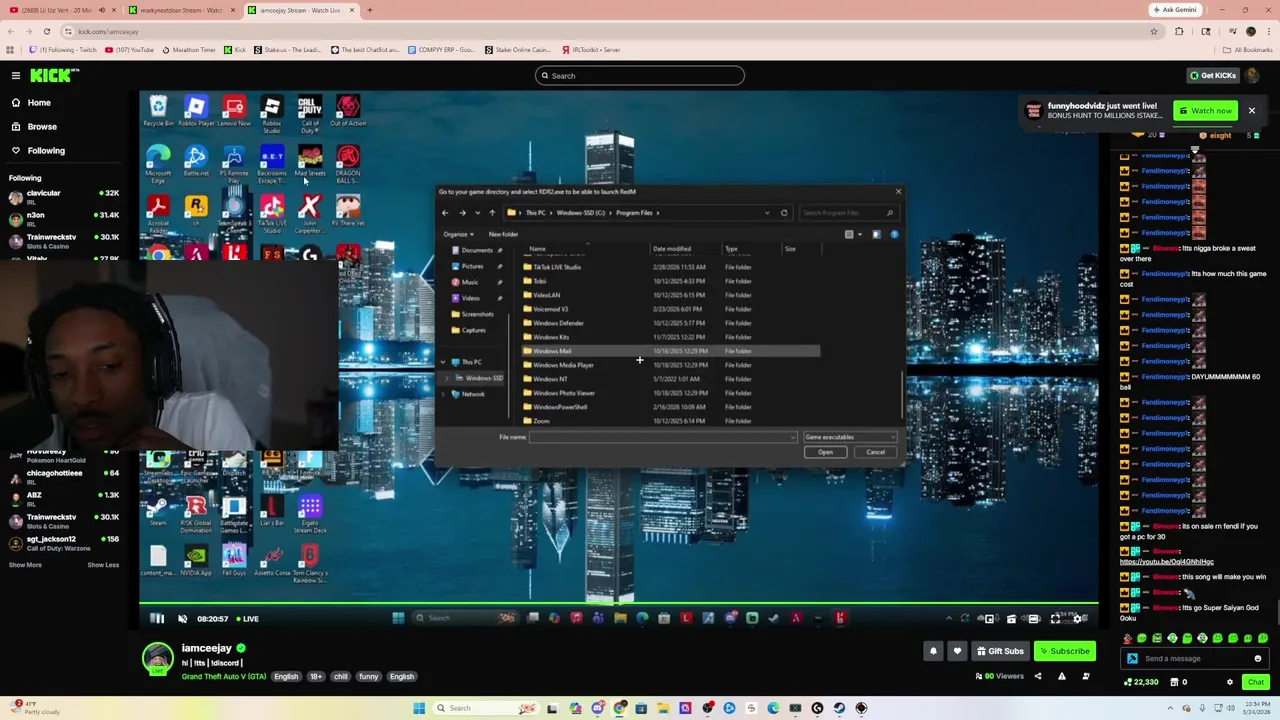Open file dialog help icon

(894, 234)
